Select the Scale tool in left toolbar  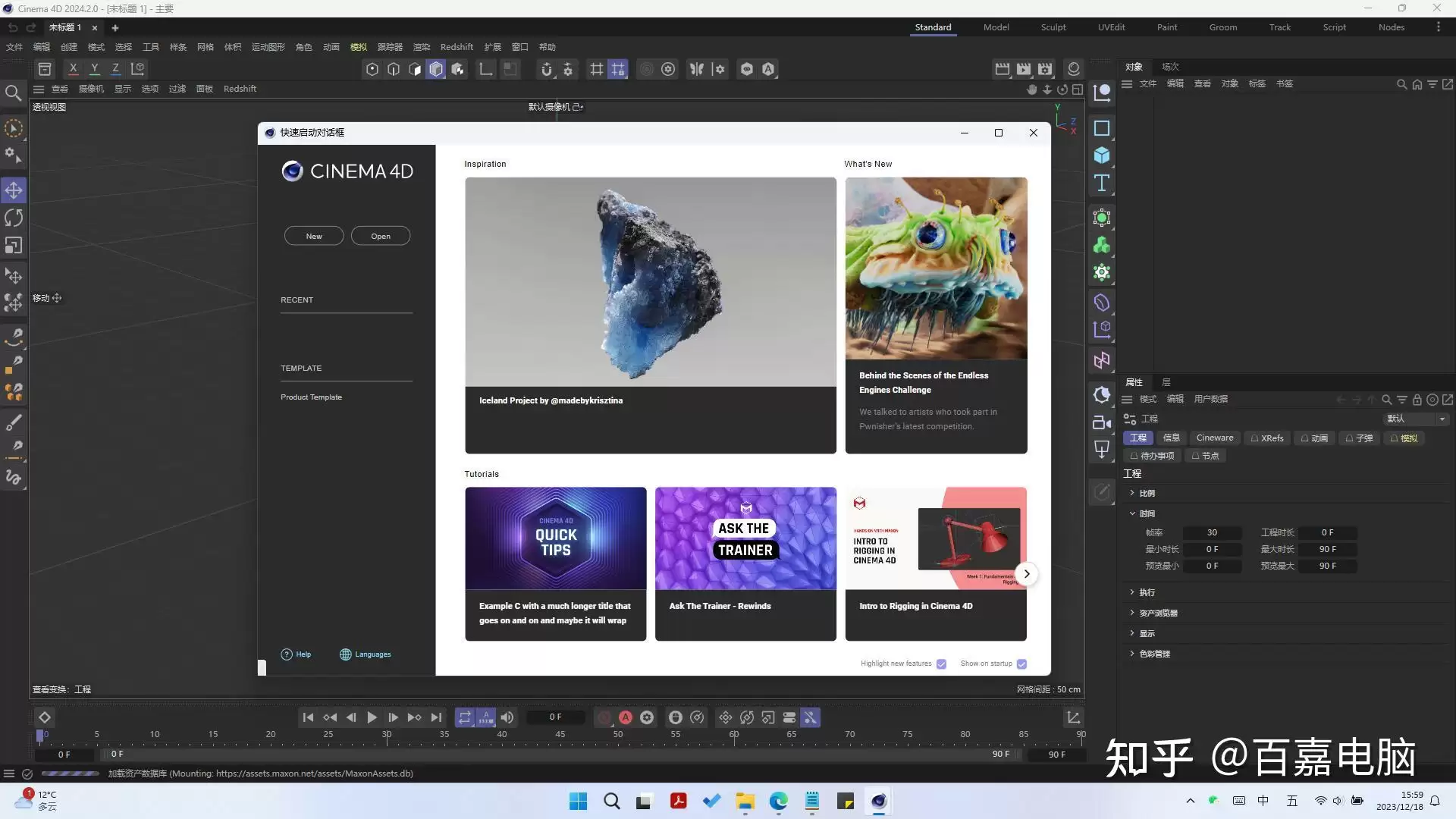click(14, 246)
